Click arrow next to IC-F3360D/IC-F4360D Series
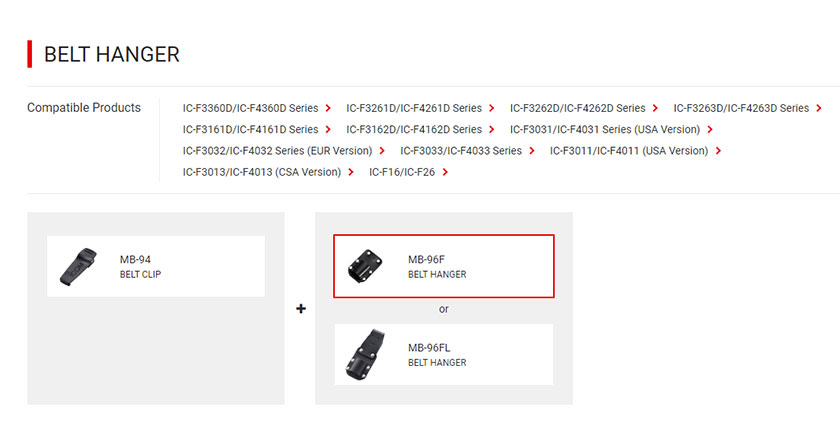Viewport: 840px width, 429px height. [328, 108]
